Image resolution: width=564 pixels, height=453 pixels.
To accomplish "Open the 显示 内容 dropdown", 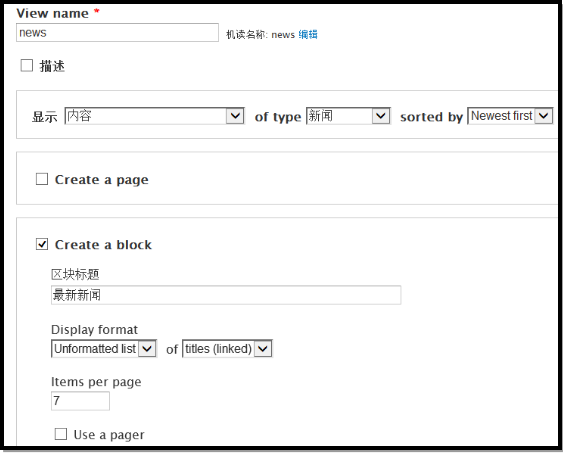I will (x=155, y=116).
